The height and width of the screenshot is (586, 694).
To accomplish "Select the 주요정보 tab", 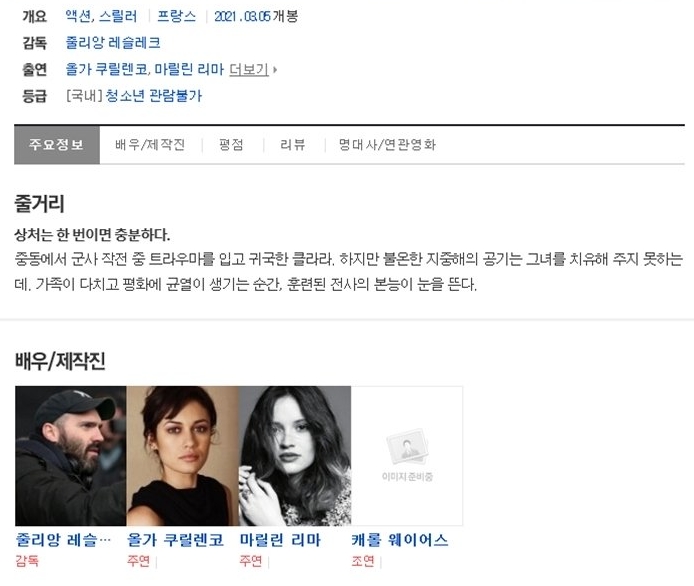I will (57, 145).
